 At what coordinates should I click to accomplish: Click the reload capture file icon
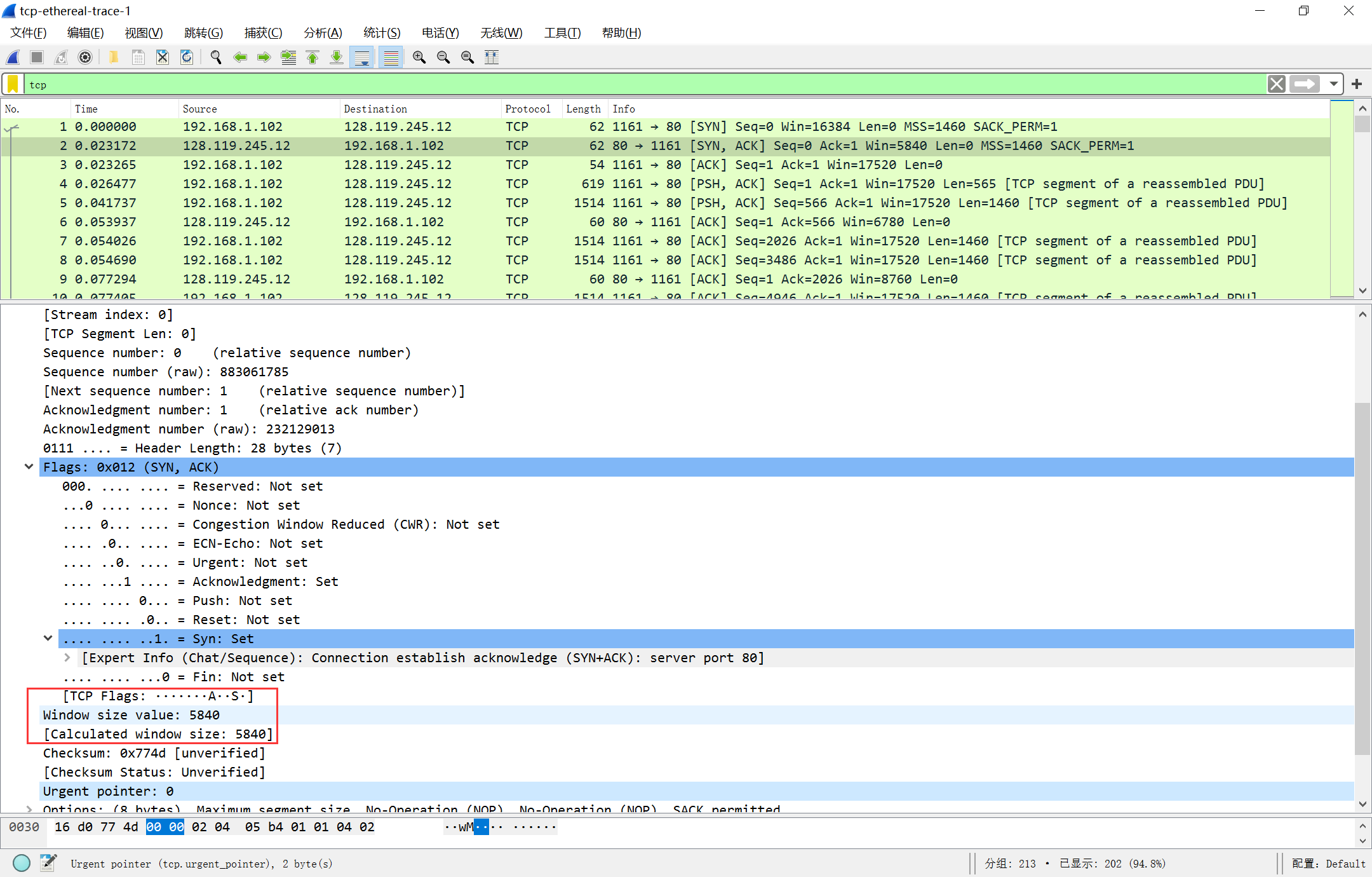(x=187, y=57)
